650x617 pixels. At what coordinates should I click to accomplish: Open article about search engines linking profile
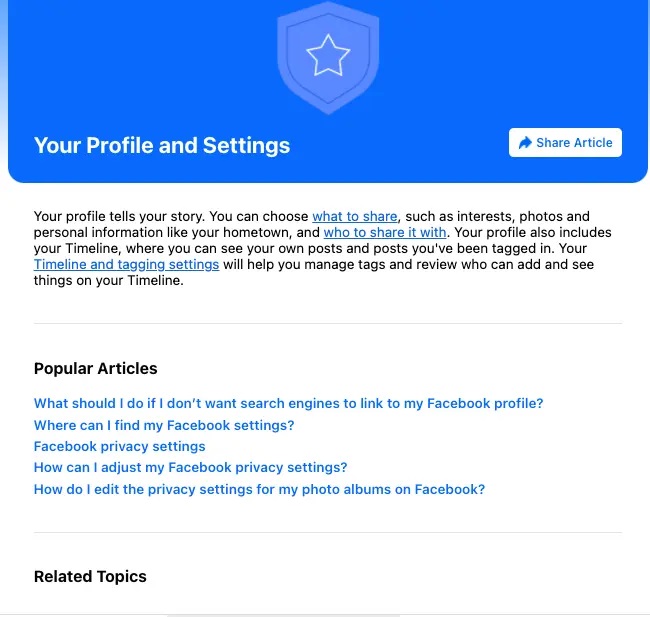[288, 404]
